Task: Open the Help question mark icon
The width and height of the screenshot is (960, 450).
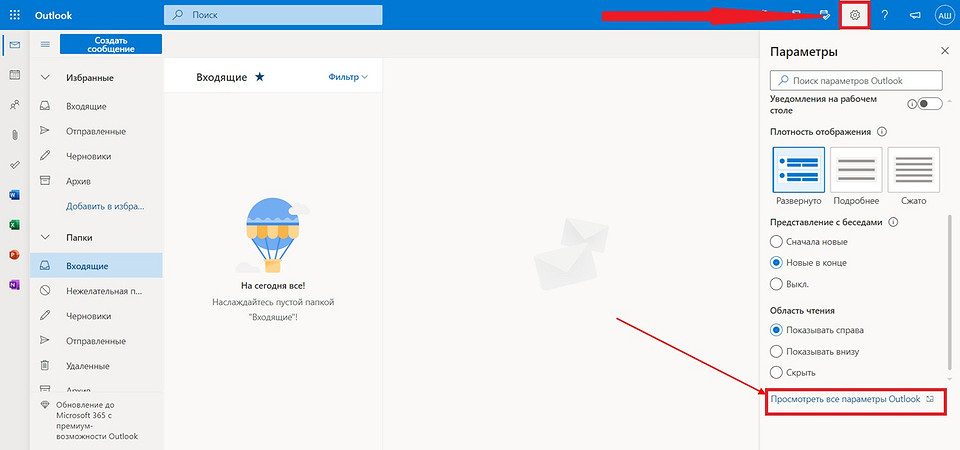Action: pos(885,15)
